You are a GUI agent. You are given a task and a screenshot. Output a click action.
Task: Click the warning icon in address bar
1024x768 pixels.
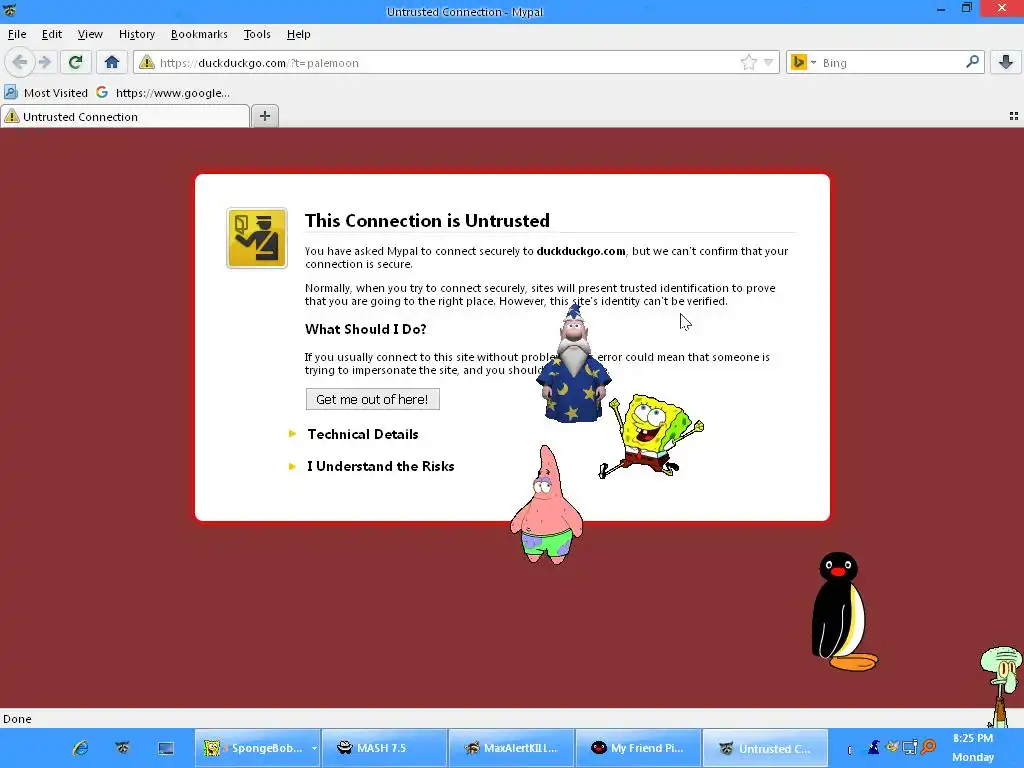147,63
